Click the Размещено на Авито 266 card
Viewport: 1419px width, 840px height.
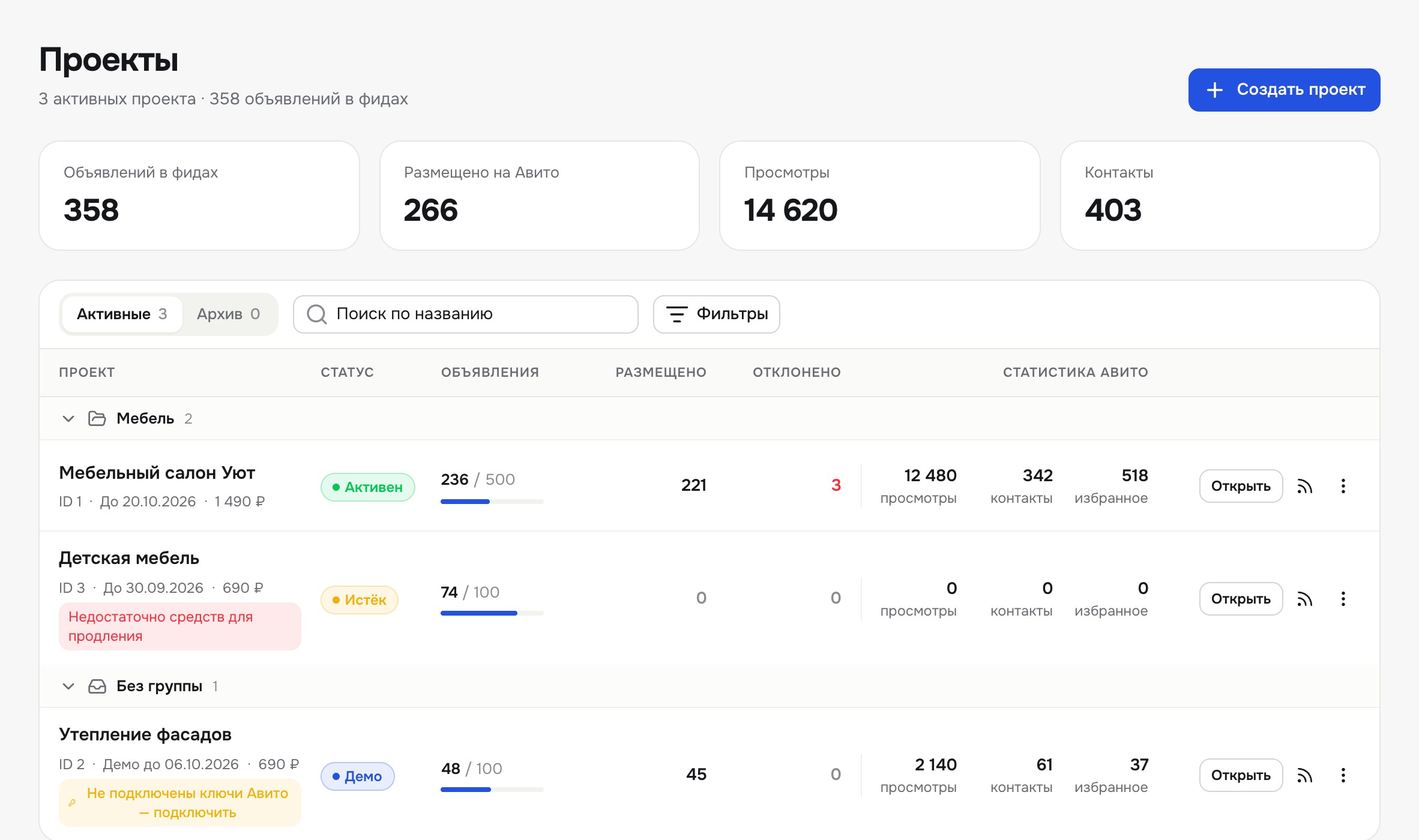point(540,196)
